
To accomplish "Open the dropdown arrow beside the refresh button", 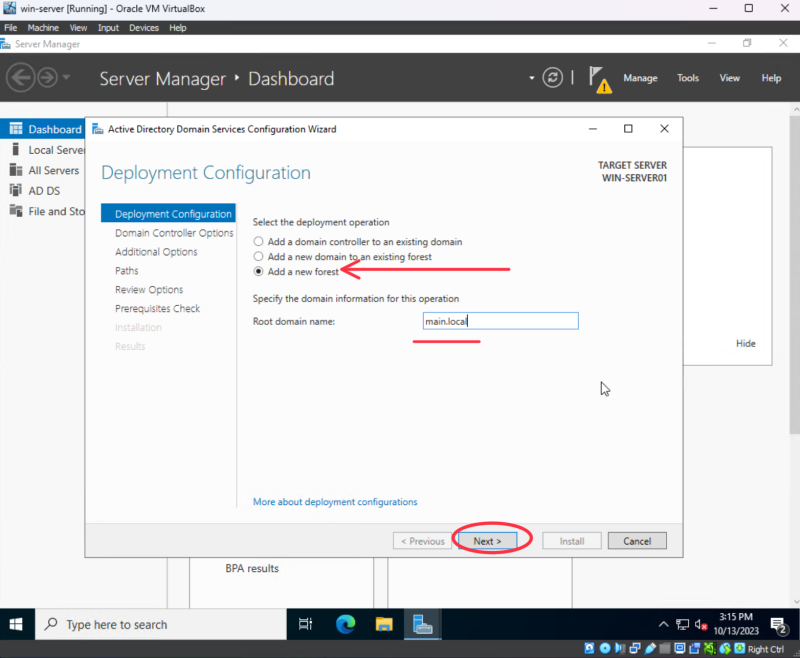I will tap(531, 78).
